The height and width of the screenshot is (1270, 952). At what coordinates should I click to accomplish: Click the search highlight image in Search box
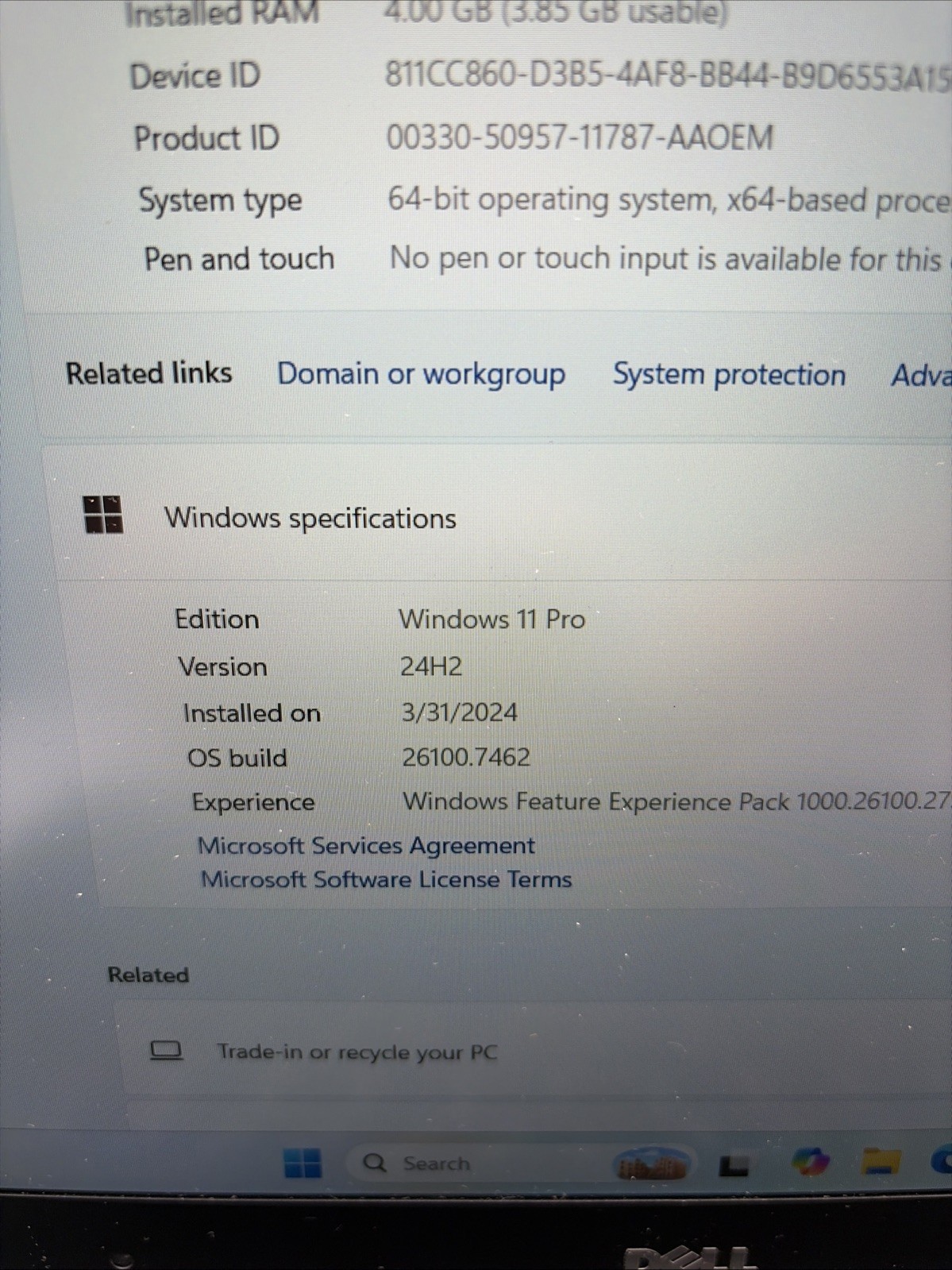(x=652, y=1164)
